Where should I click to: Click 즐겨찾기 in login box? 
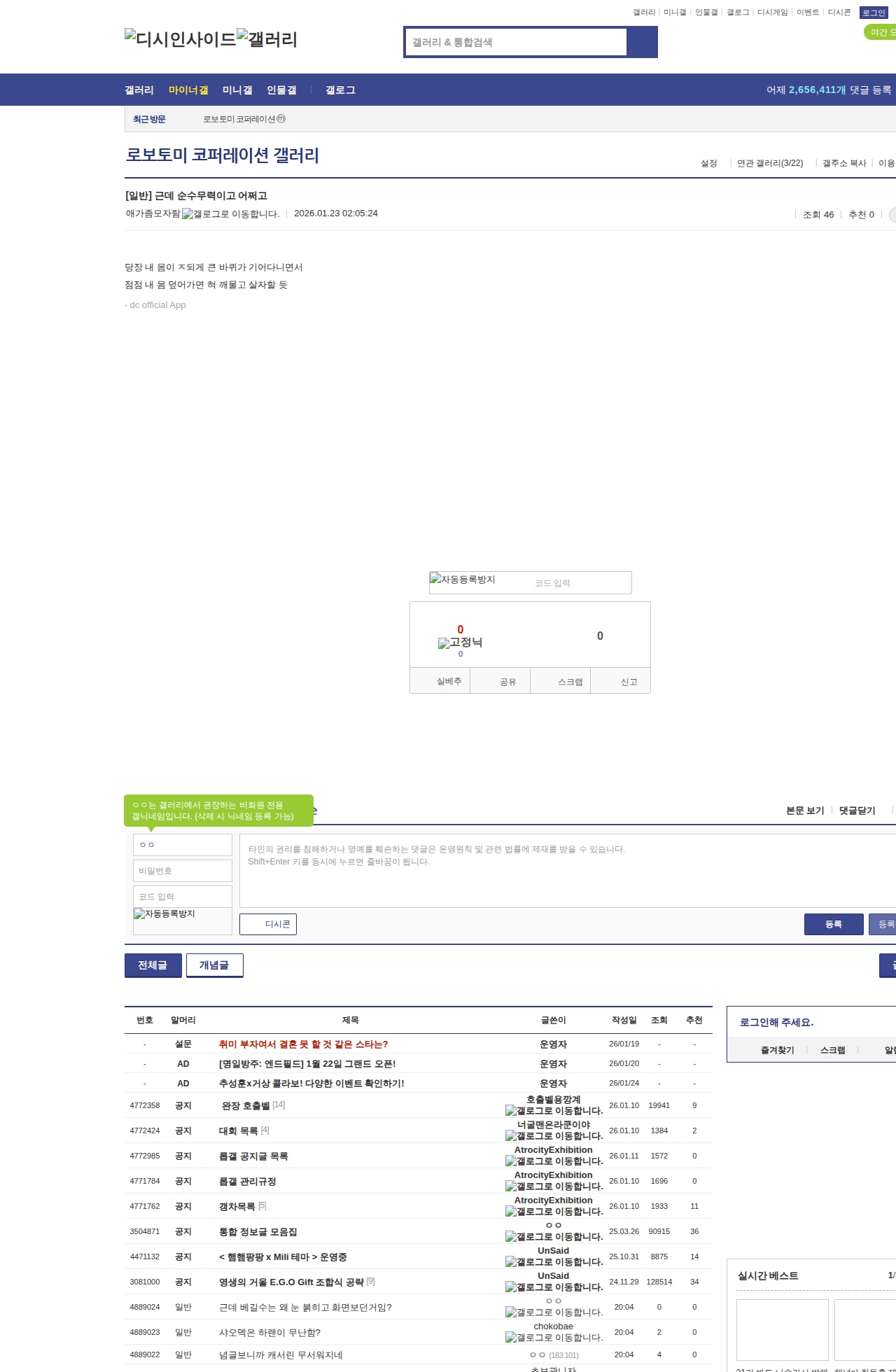pos(778,1050)
